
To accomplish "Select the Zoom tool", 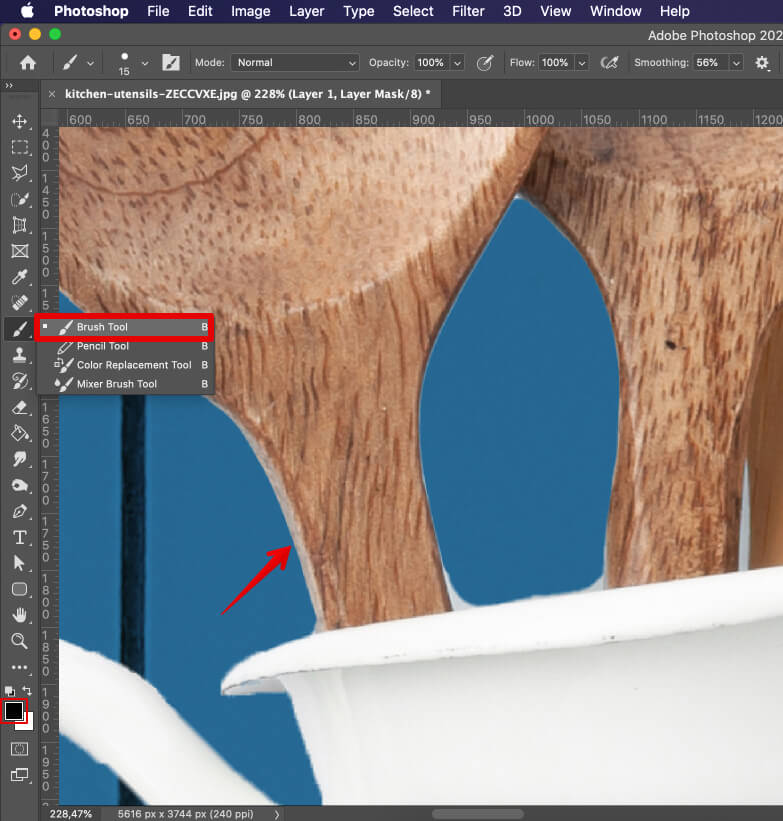I will [20, 641].
